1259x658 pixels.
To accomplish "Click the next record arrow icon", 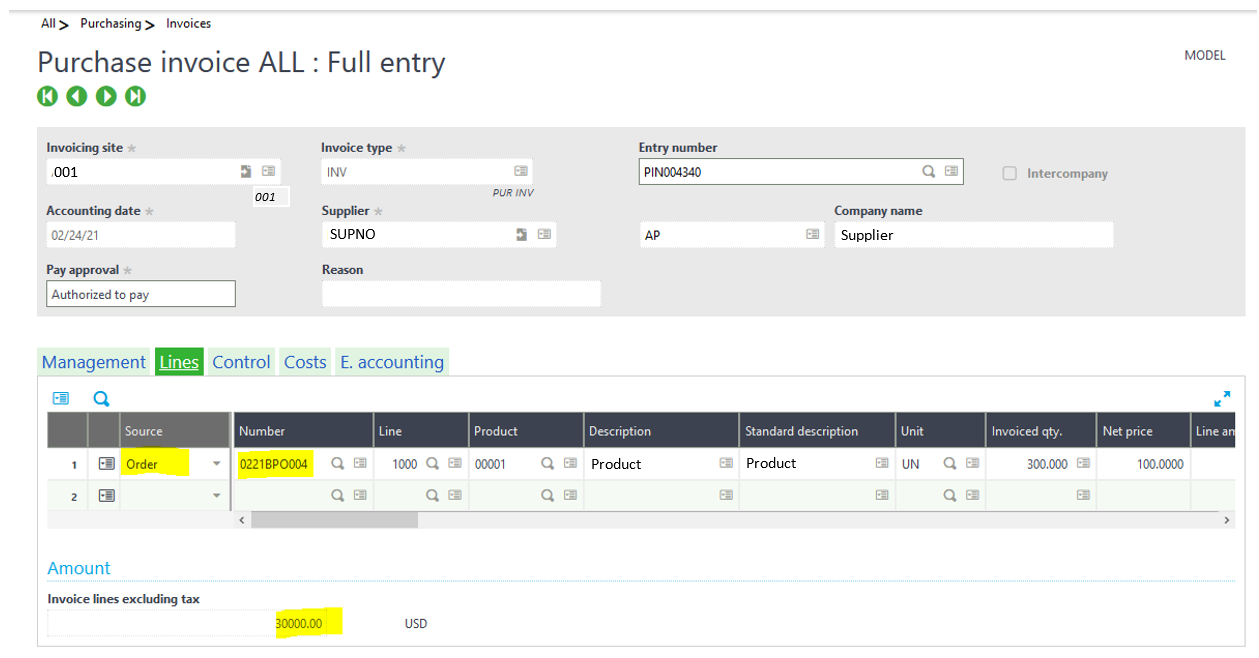I will click(x=106, y=96).
